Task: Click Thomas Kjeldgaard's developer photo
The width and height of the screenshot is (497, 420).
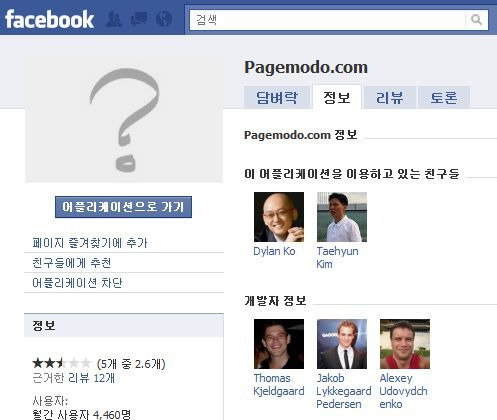Action: [279, 344]
